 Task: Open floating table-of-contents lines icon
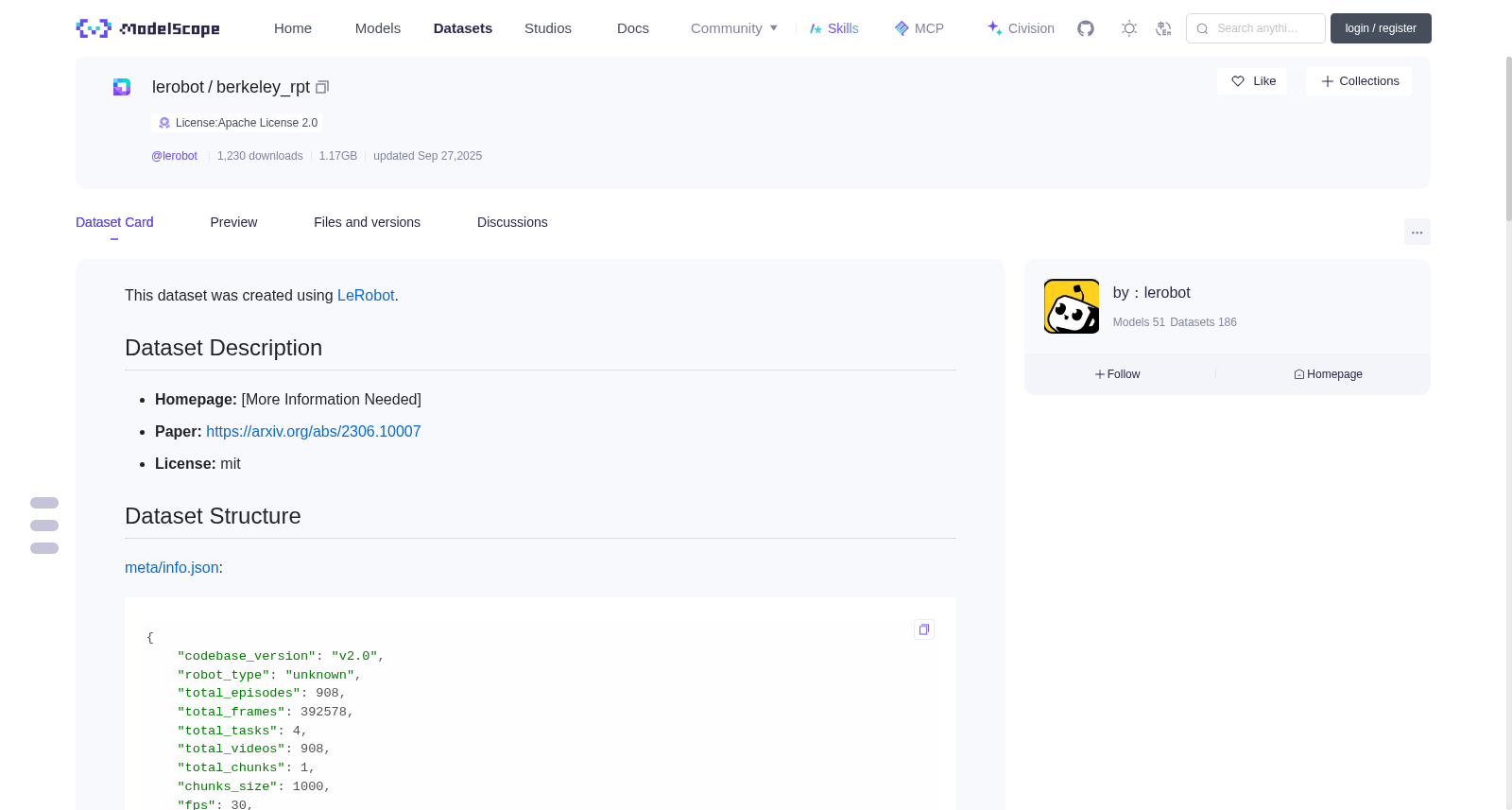(x=44, y=526)
